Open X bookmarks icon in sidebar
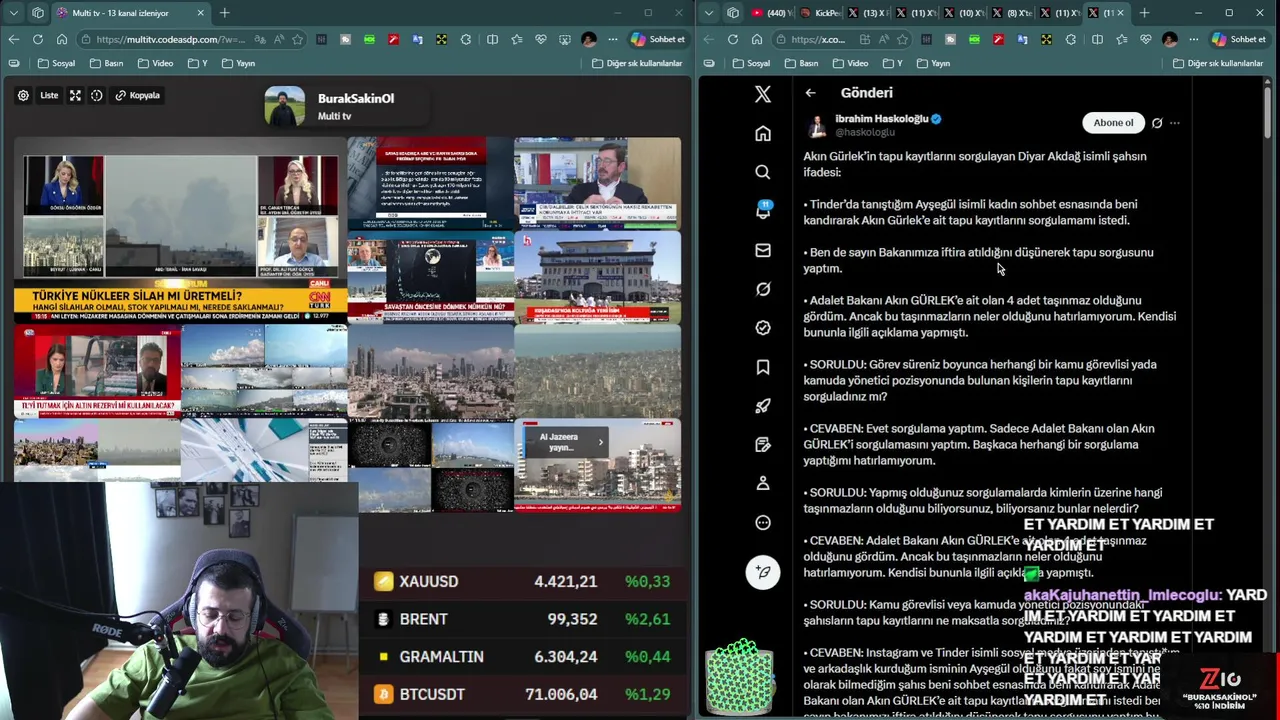Viewport: 1280px width, 720px height. pyautogui.click(x=763, y=367)
